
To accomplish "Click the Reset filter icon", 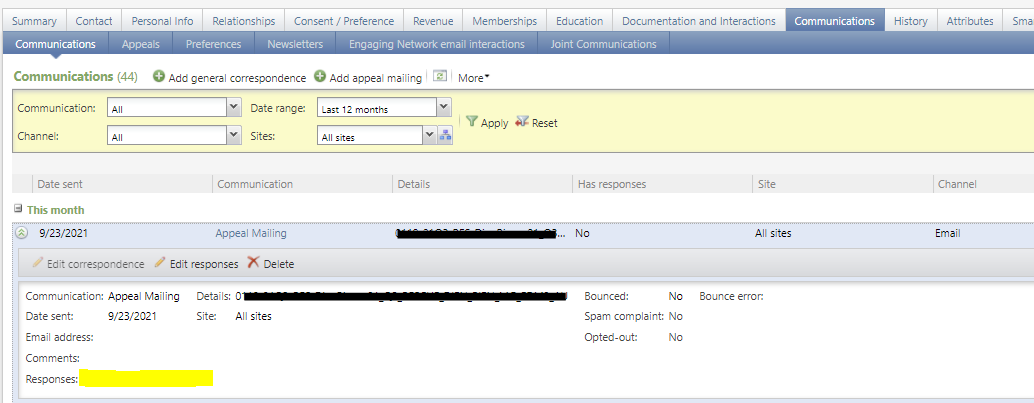I will click(x=522, y=121).
